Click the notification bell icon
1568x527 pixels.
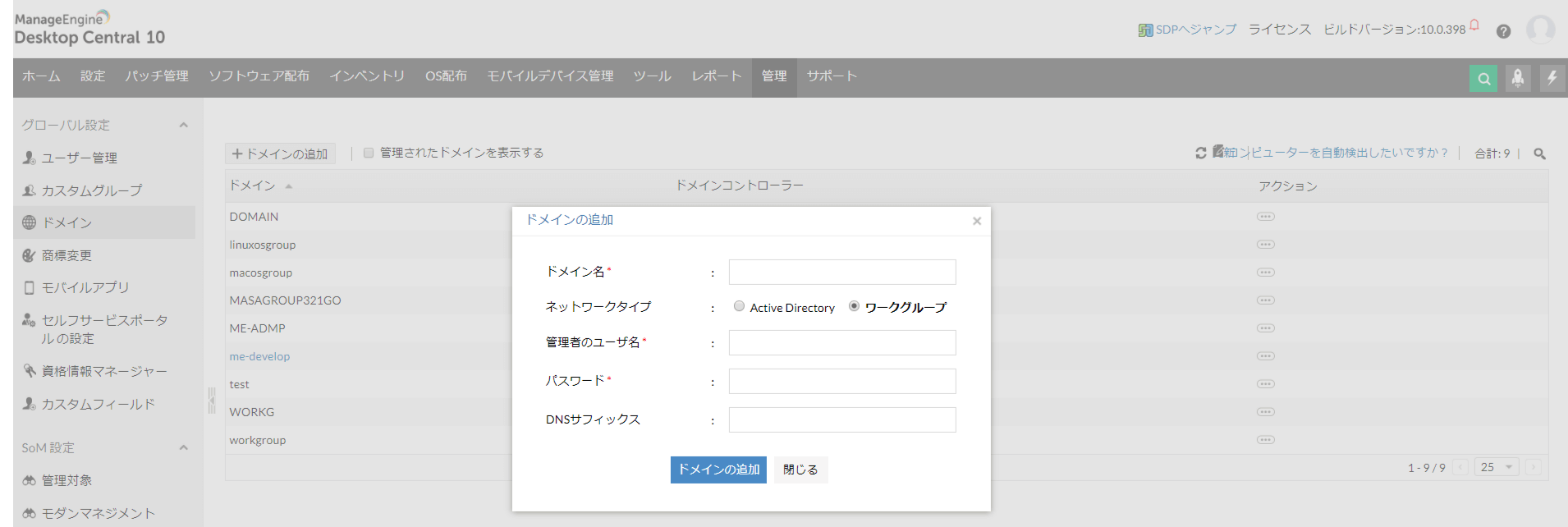pos(1474,25)
